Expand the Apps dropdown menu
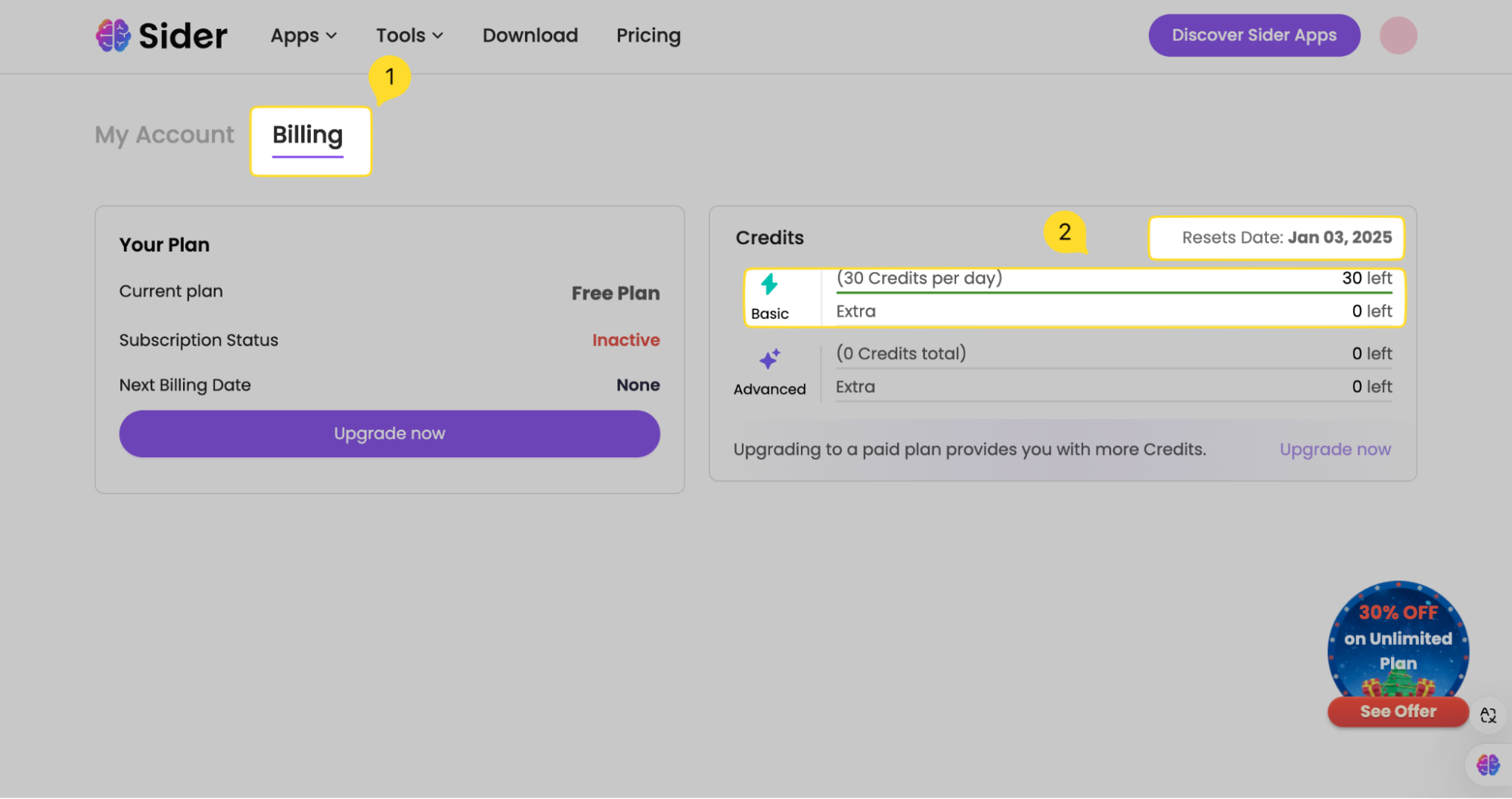The width and height of the screenshot is (1512, 799). [303, 36]
